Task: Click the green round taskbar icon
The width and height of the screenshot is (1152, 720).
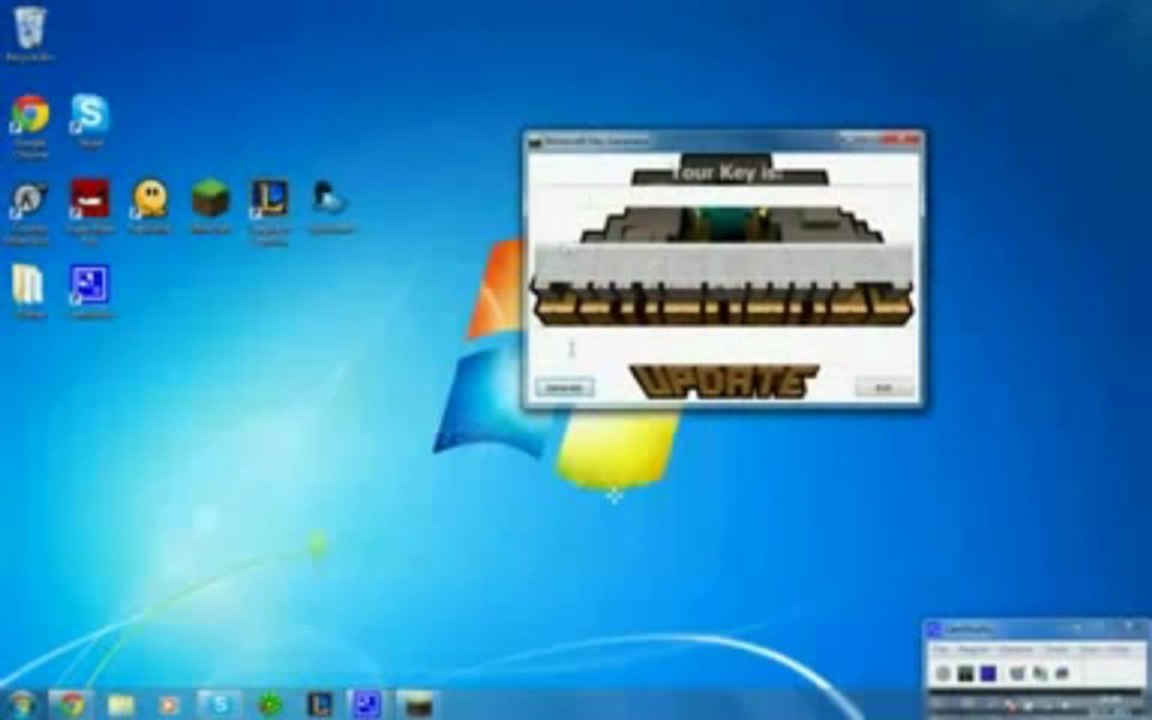Action: [270, 705]
